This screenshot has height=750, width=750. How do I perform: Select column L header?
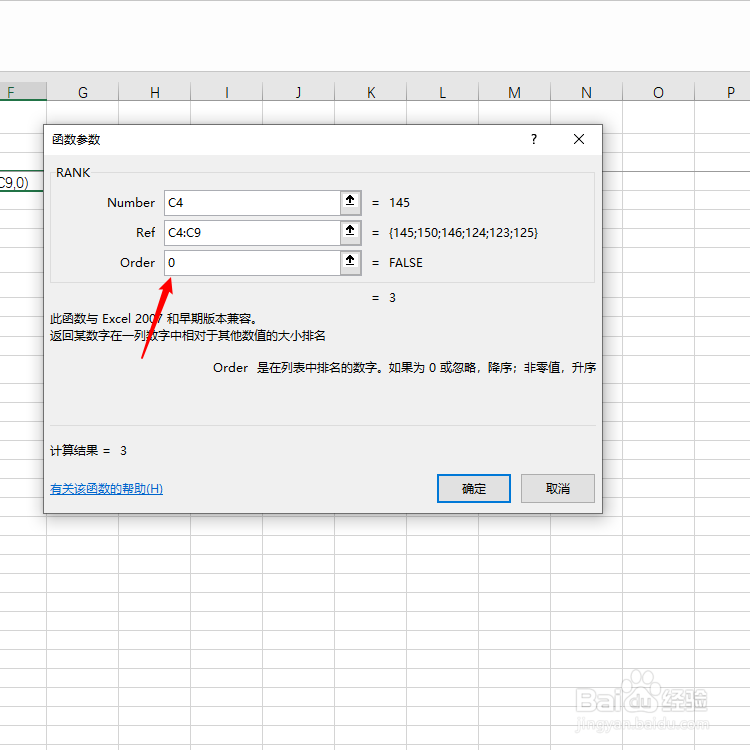pyautogui.click(x=442, y=92)
